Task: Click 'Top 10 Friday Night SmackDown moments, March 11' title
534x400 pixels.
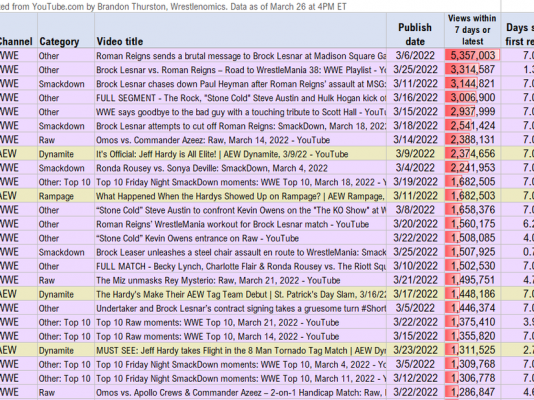Action: click(x=240, y=378)
